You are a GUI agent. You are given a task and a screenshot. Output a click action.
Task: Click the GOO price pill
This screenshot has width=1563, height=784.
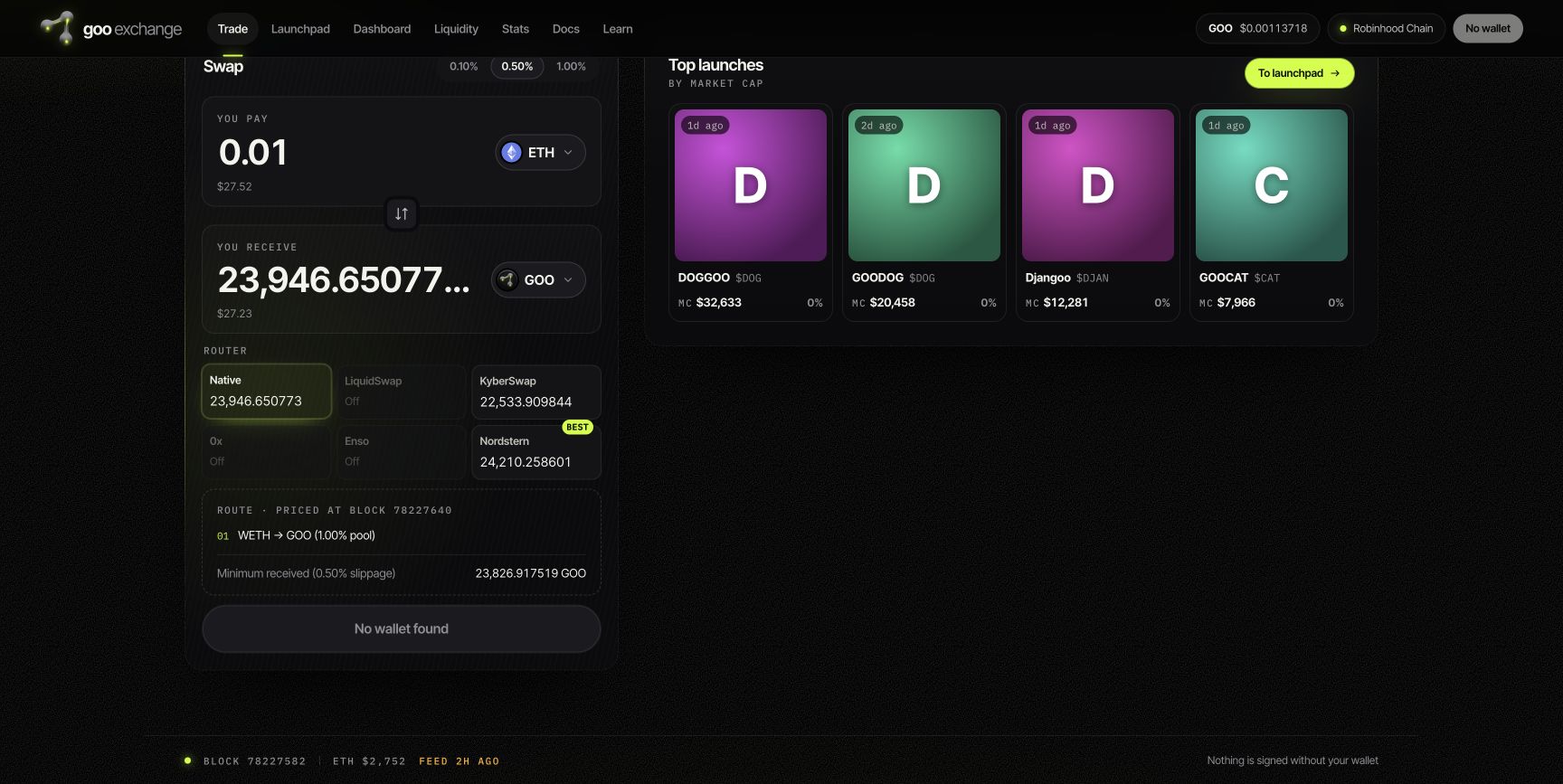[1257, 29]
